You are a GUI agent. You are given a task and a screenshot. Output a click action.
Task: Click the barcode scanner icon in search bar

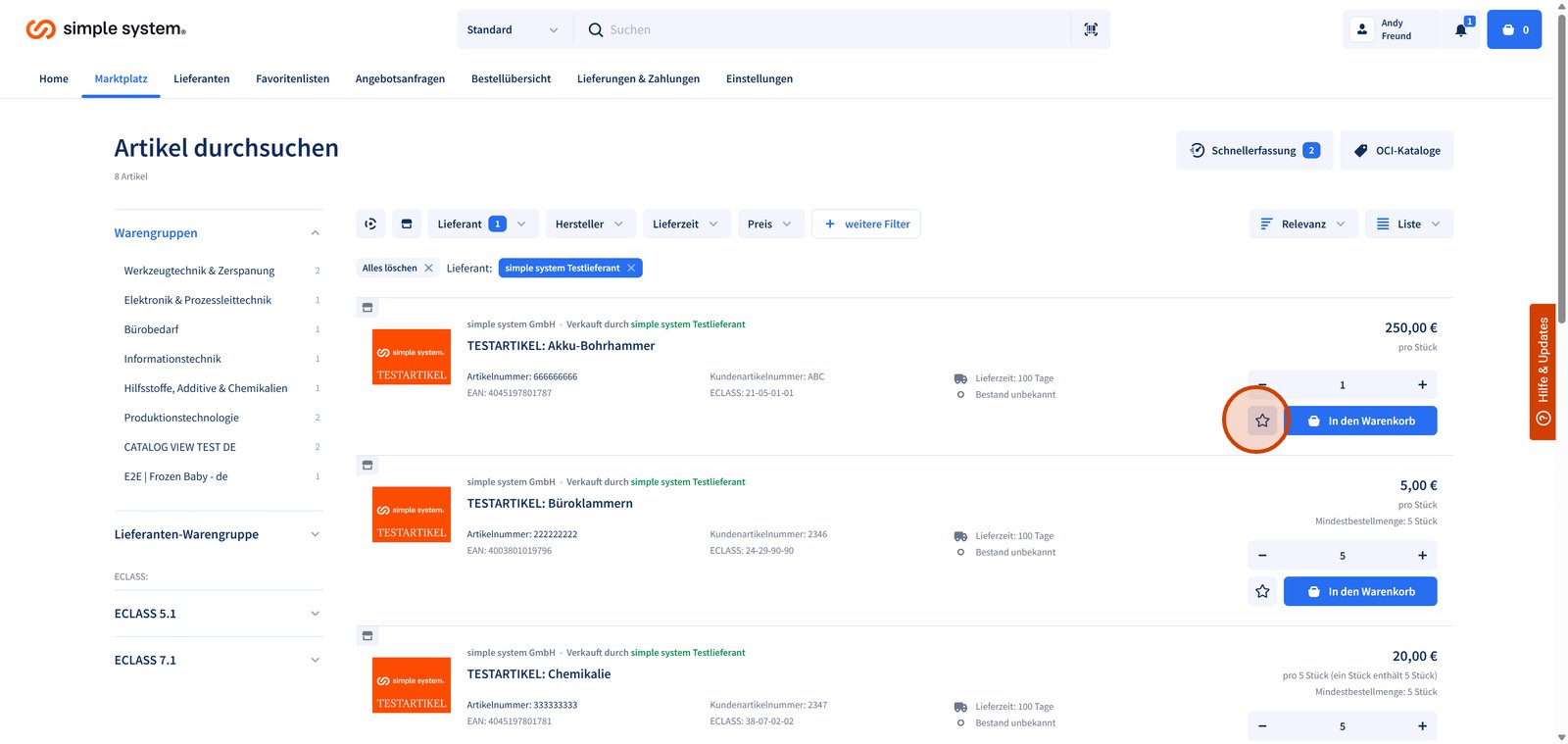click(x=1091, y=29)
